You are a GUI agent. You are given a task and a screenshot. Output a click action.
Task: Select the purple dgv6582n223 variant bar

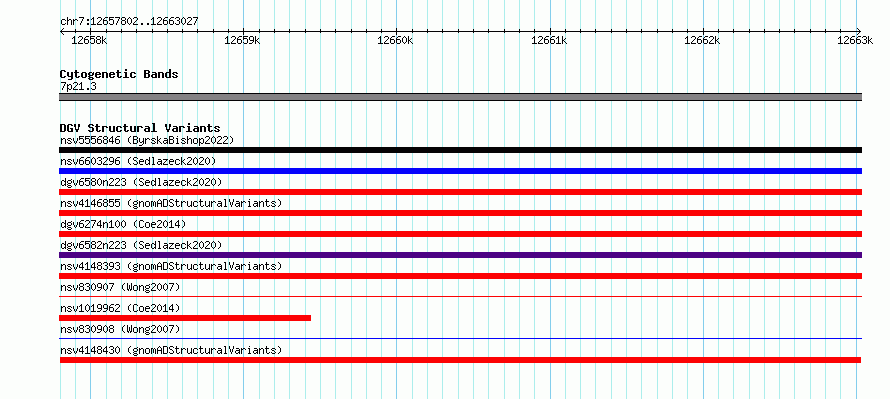click(x=460, y=255)
